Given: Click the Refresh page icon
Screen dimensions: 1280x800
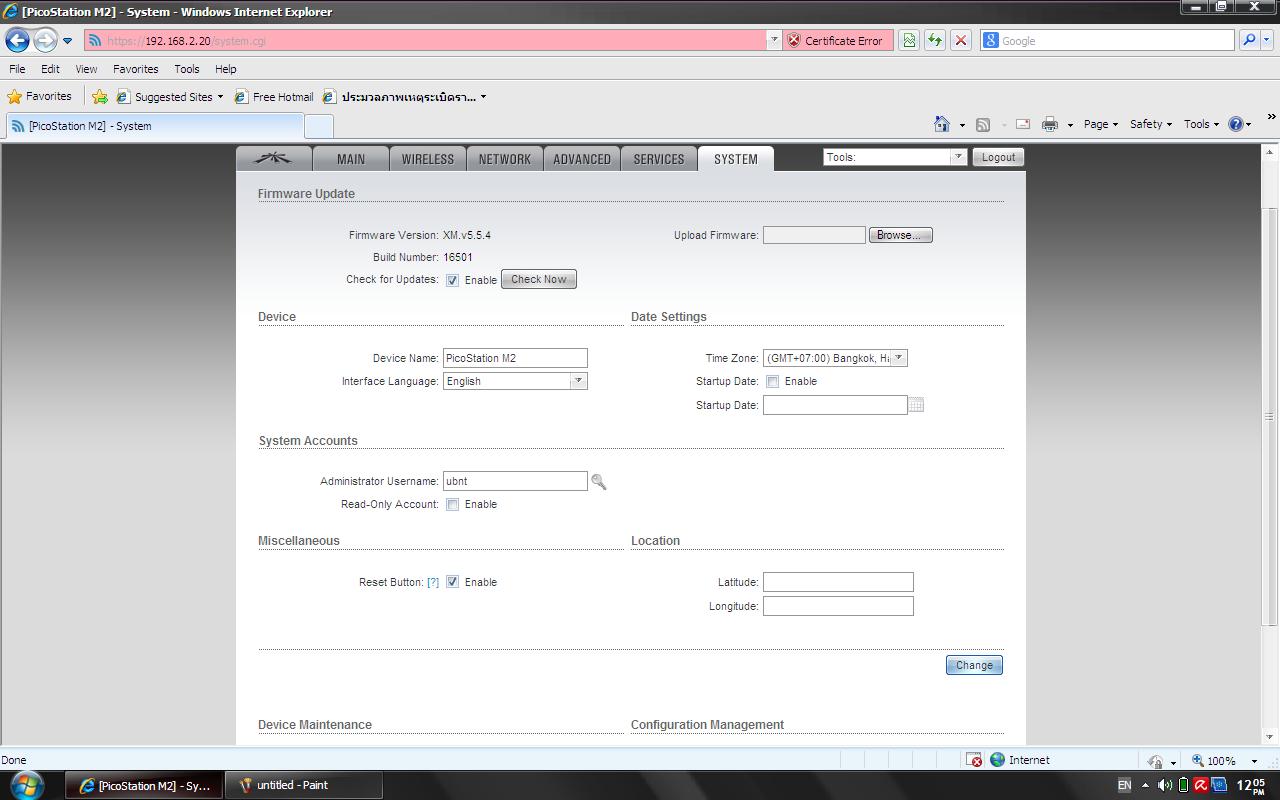Looking at the screenshot, I should (x=934, y=40).
